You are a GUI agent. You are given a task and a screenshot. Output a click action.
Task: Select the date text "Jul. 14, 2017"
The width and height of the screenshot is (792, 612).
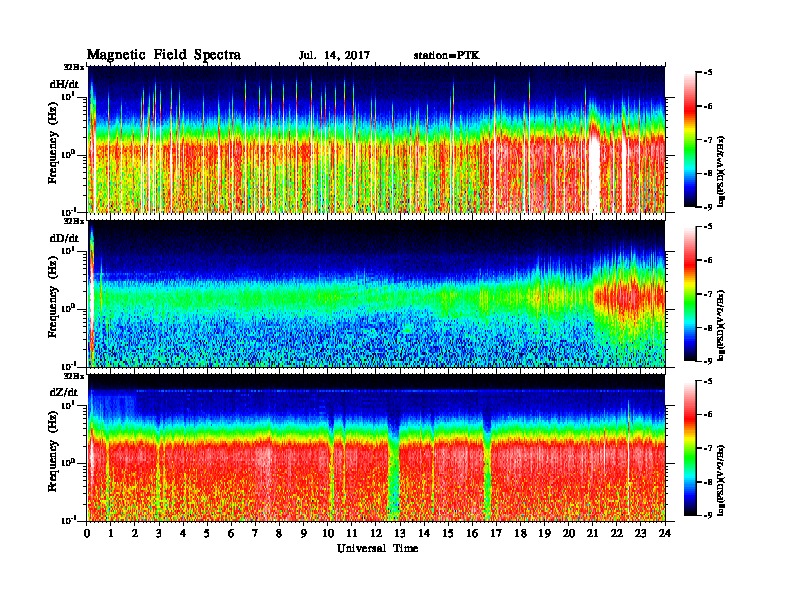pyautogui.click(x=334, y=56)
